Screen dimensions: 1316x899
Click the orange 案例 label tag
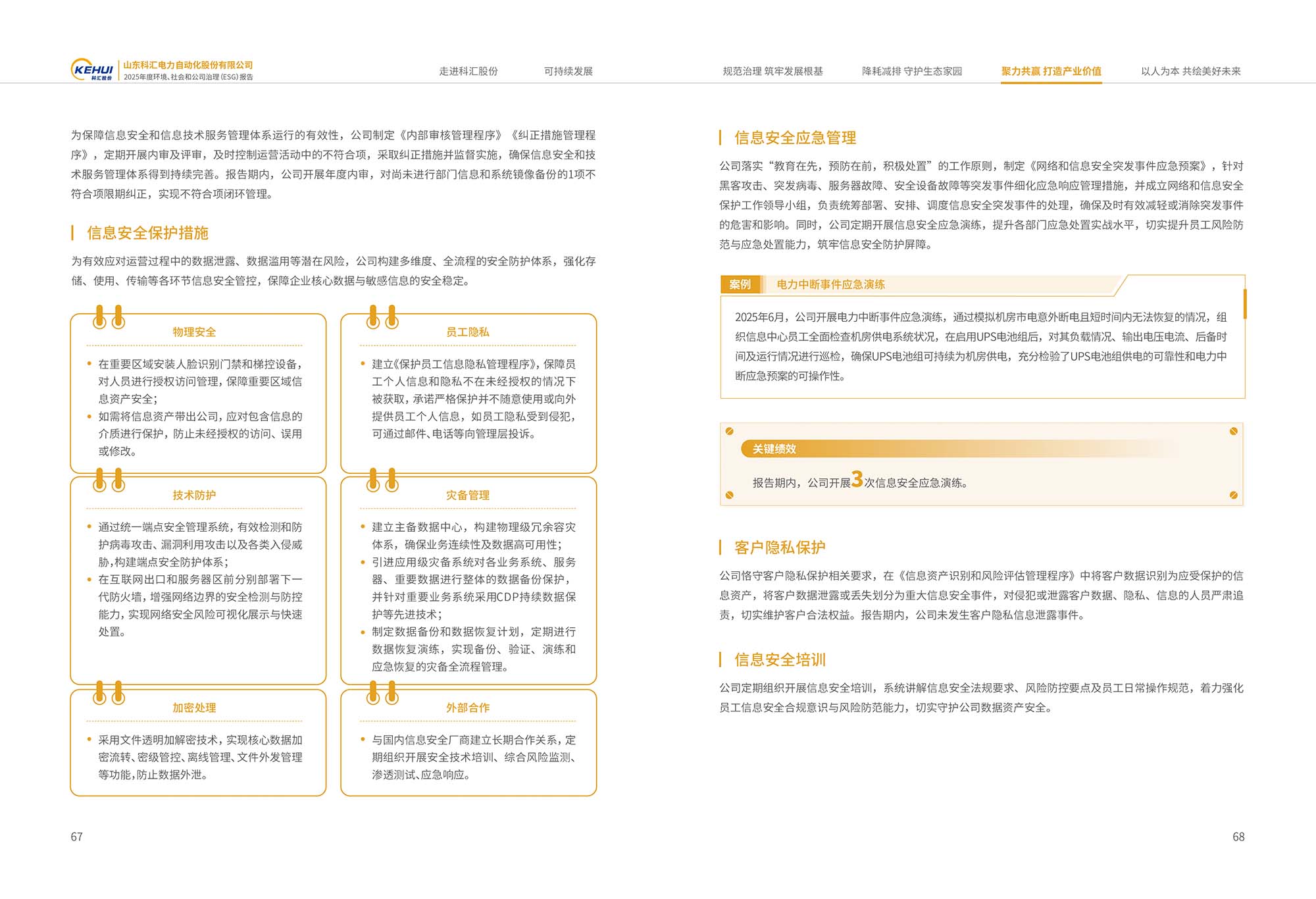(x=740, y=284)
